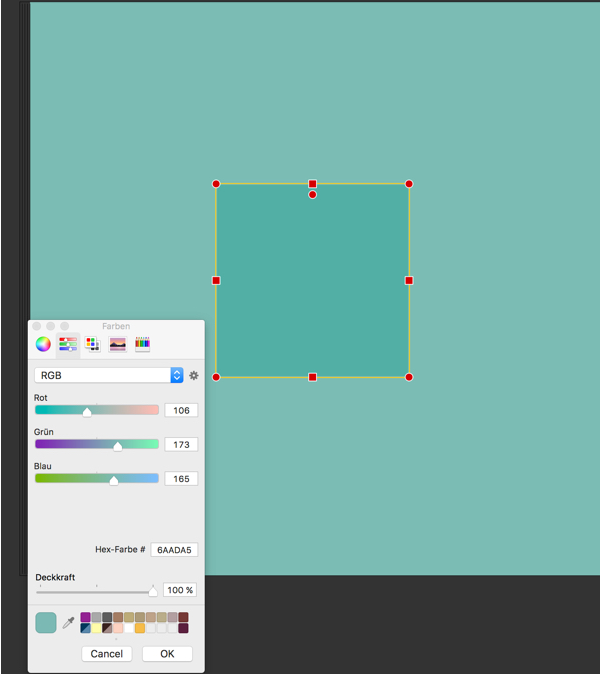Viewport: 600px width, 675px height.
Task: Confirm the color with OK
Action: [x=167, y=654]
